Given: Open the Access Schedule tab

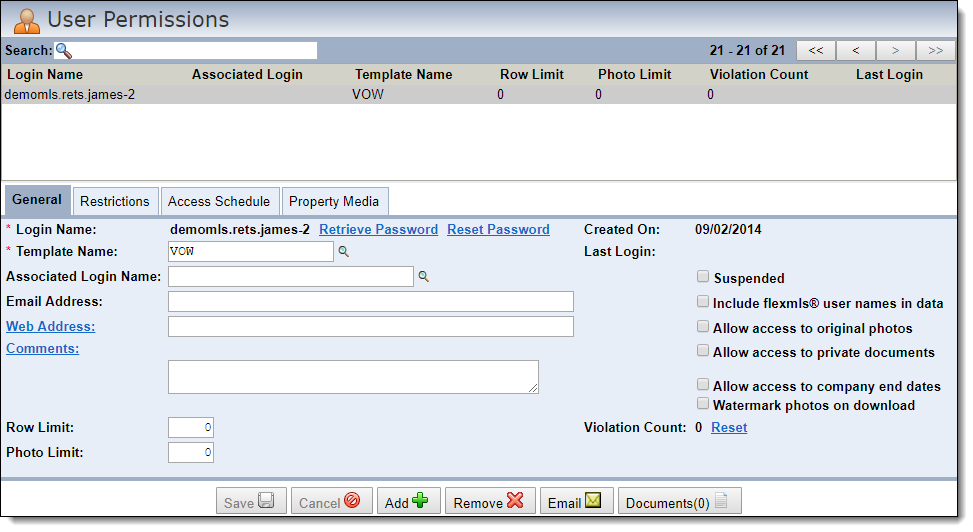Looking at the screenshot, I should click(x=219, y=202).
